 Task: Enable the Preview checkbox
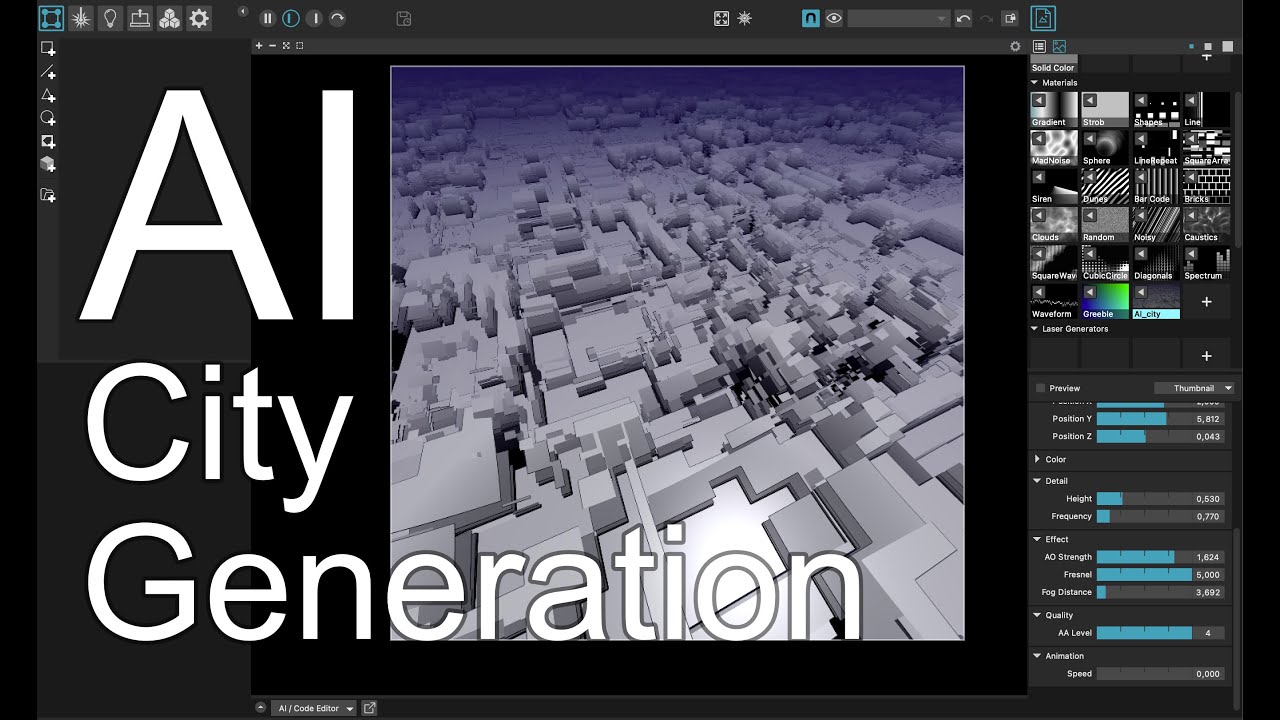[x=1041, y=388]
